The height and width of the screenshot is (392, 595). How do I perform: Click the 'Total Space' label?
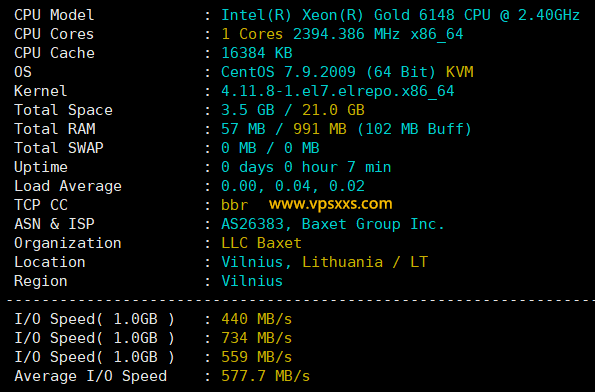63,110
